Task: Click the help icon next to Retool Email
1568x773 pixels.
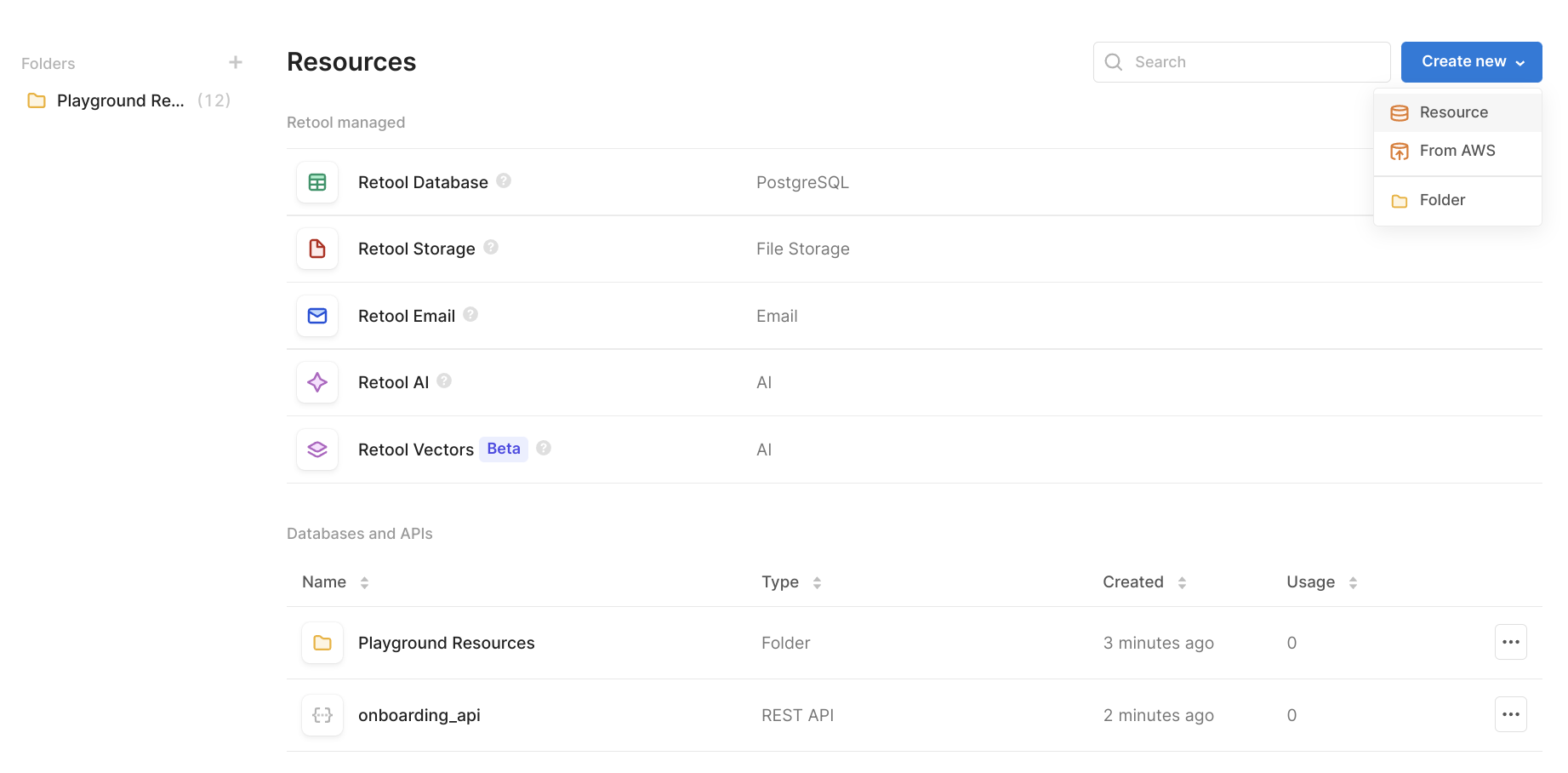Action: click(470, 314)
